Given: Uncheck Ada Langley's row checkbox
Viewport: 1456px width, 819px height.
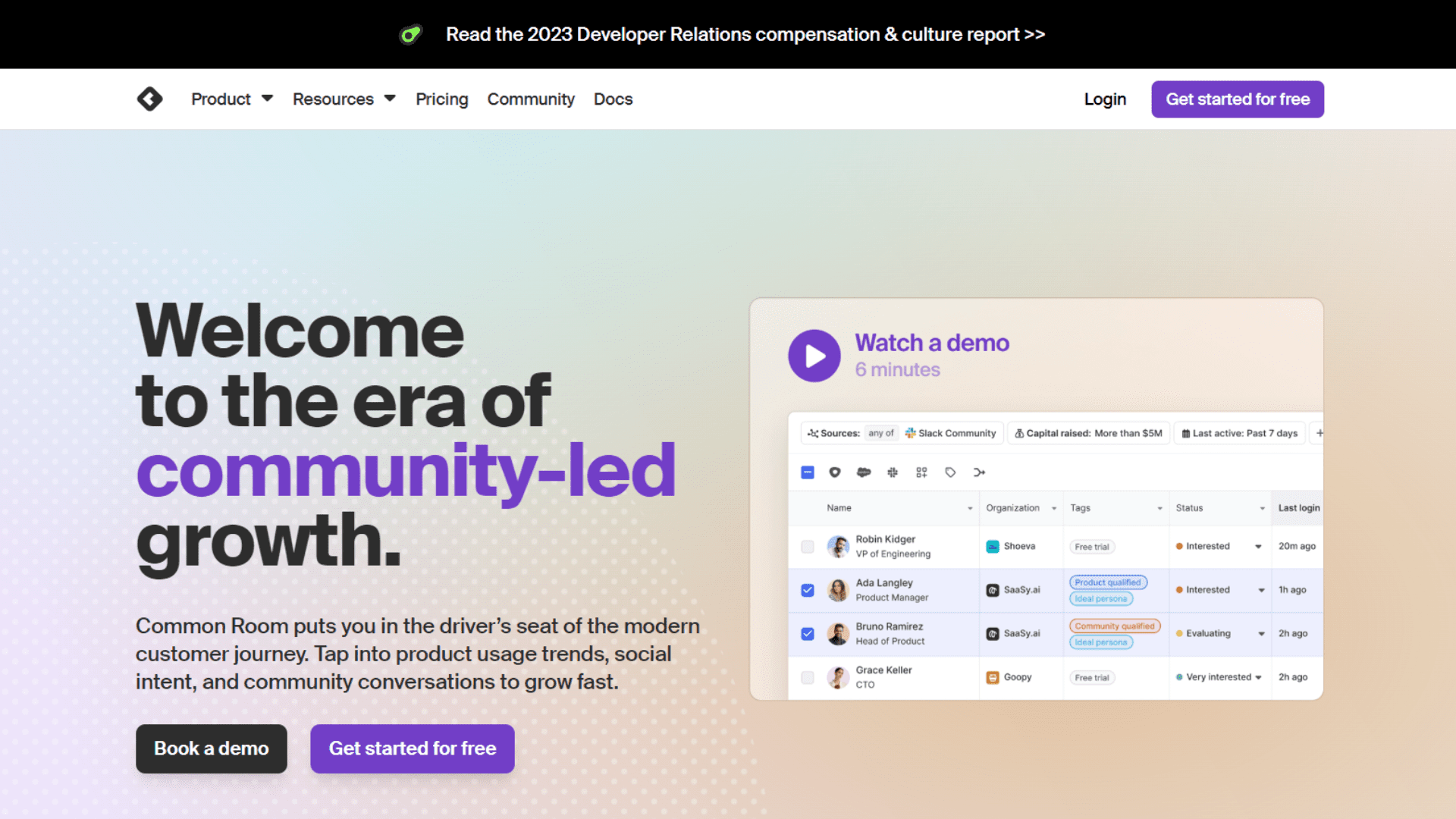Looking at the screenshot, I should tap(807, 590).
